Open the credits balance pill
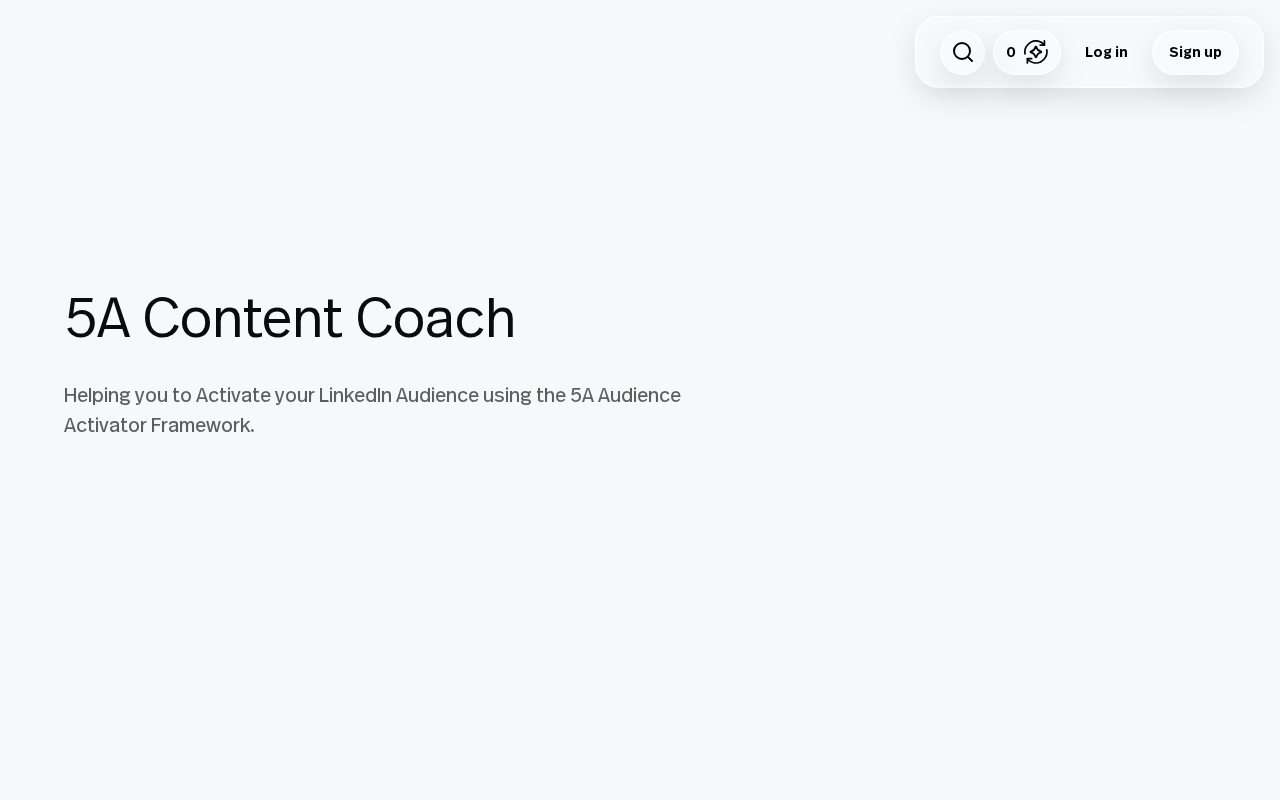The width and height of the screenshot is (1280, 800). (x=1026, y=52)
